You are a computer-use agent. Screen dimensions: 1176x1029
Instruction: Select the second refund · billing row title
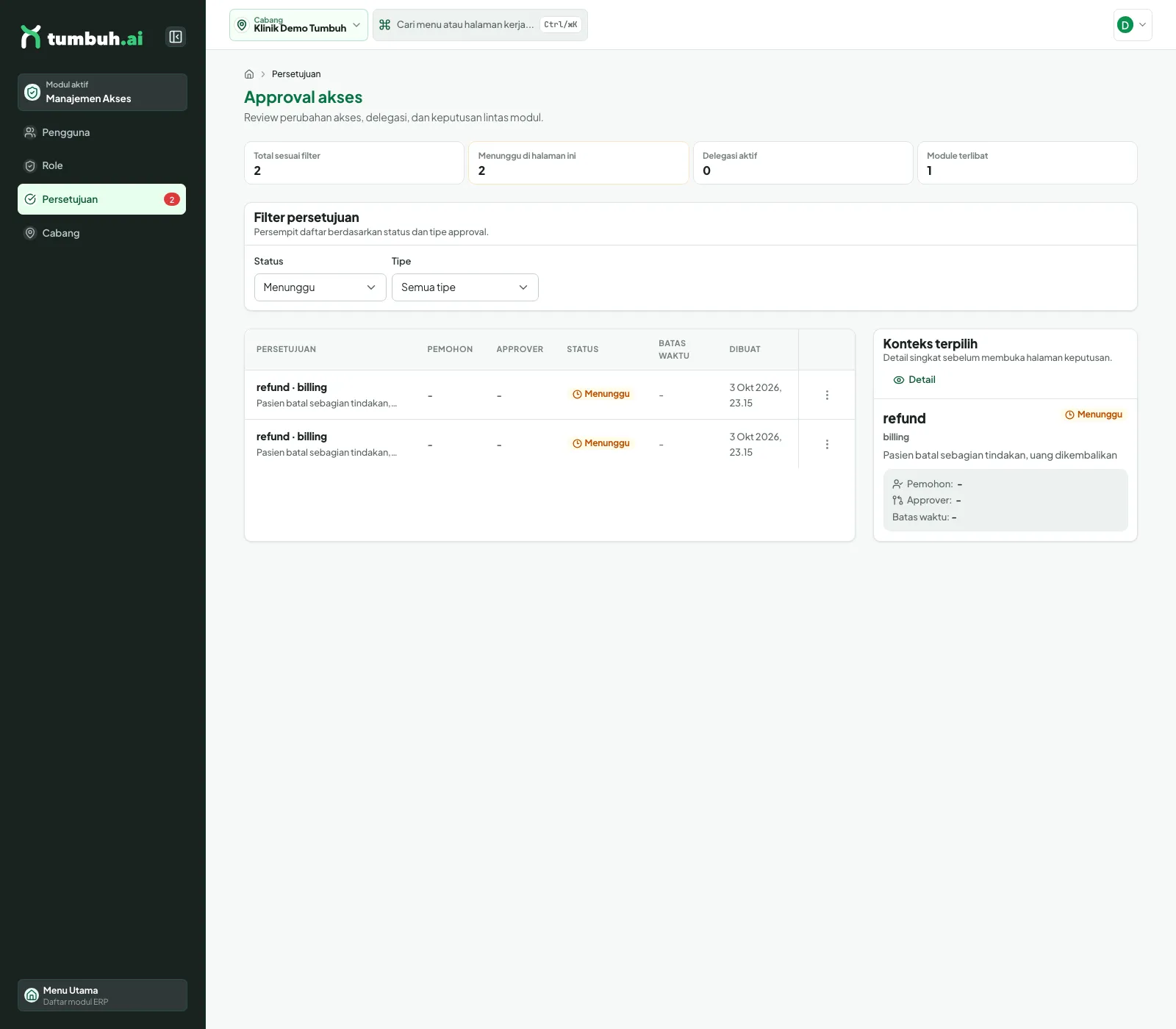(292, 437)
